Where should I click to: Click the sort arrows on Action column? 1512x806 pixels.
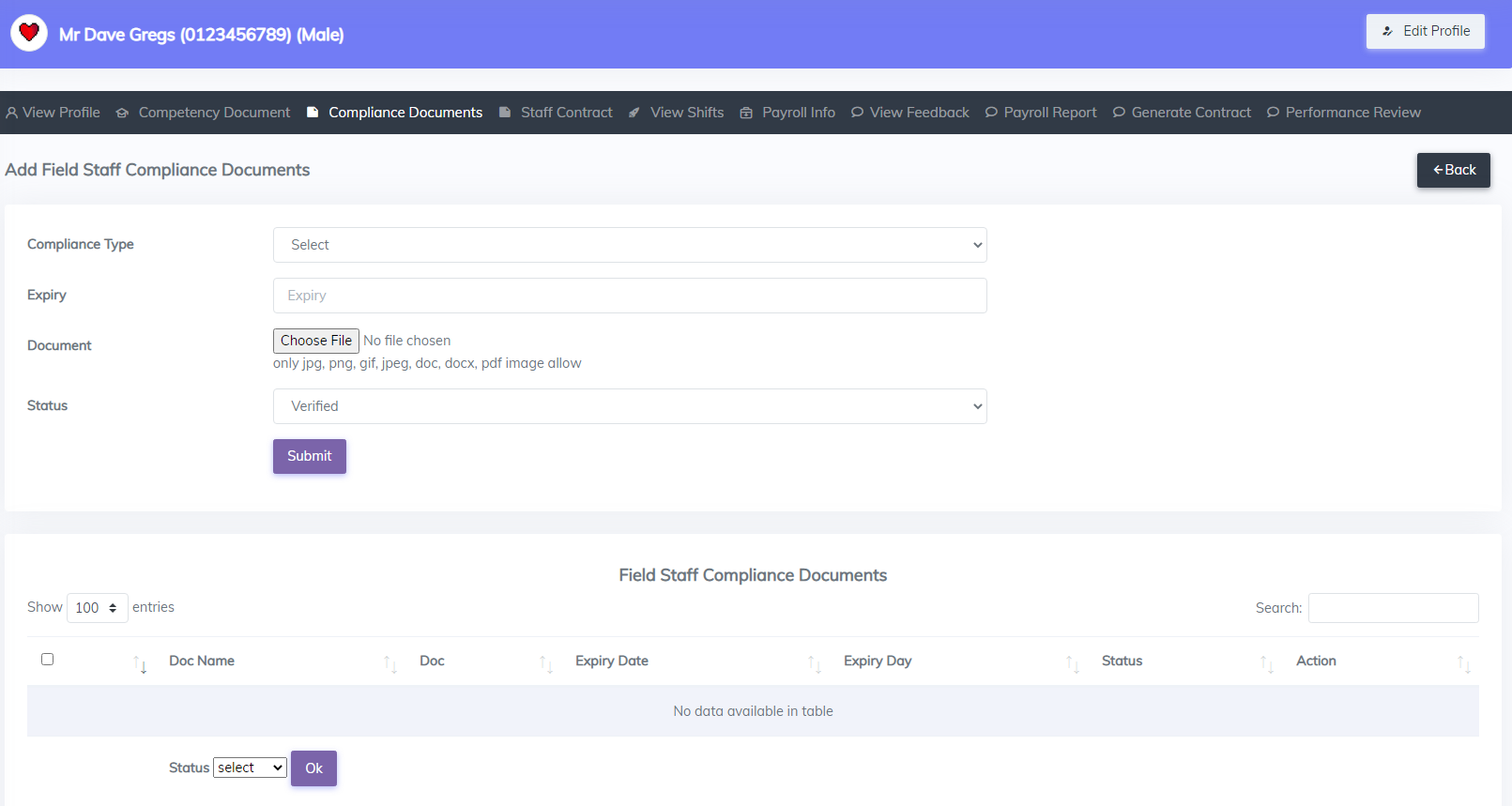click(x=1463, y=664)
